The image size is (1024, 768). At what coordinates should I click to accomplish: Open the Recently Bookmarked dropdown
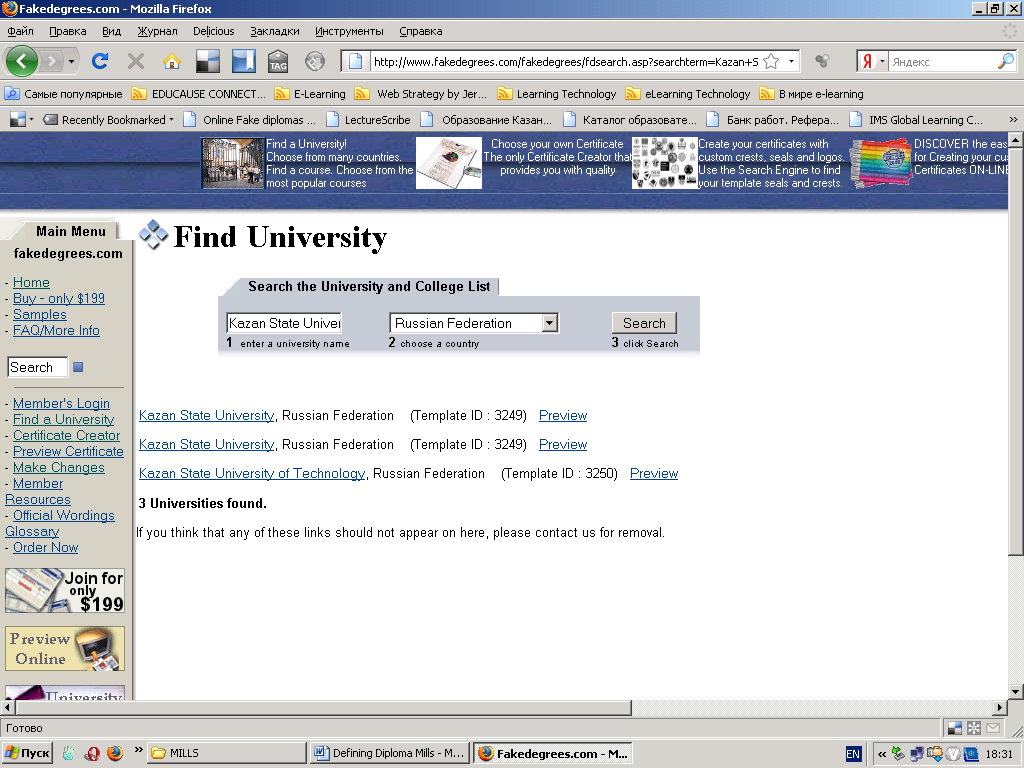[x=109, y=120]
